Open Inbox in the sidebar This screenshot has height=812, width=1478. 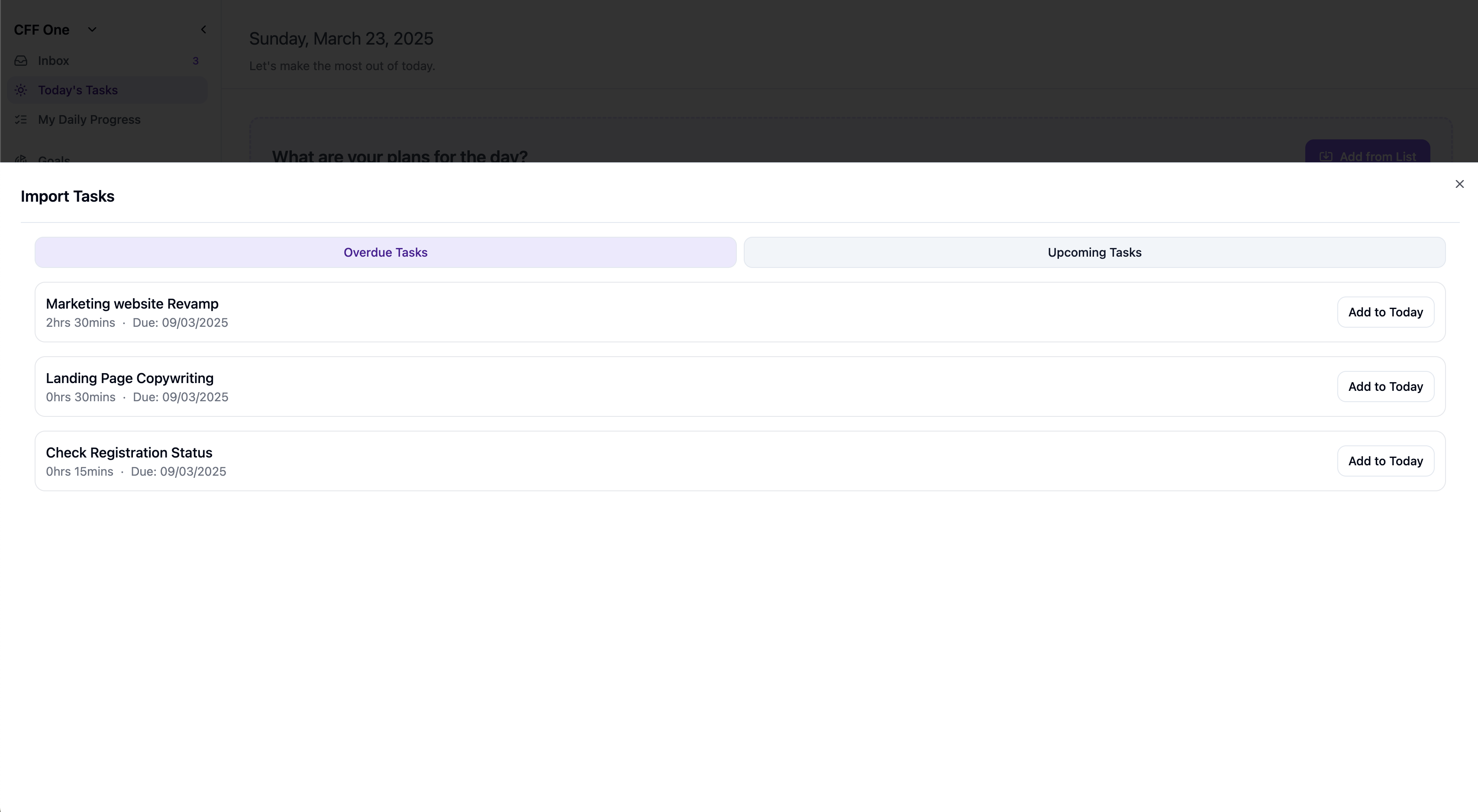[107, 61]
